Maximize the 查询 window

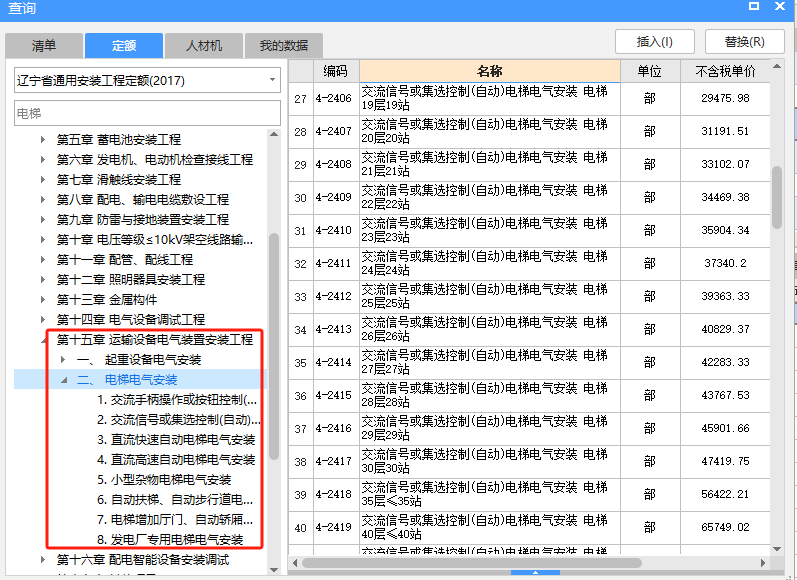tap(754, 6)
